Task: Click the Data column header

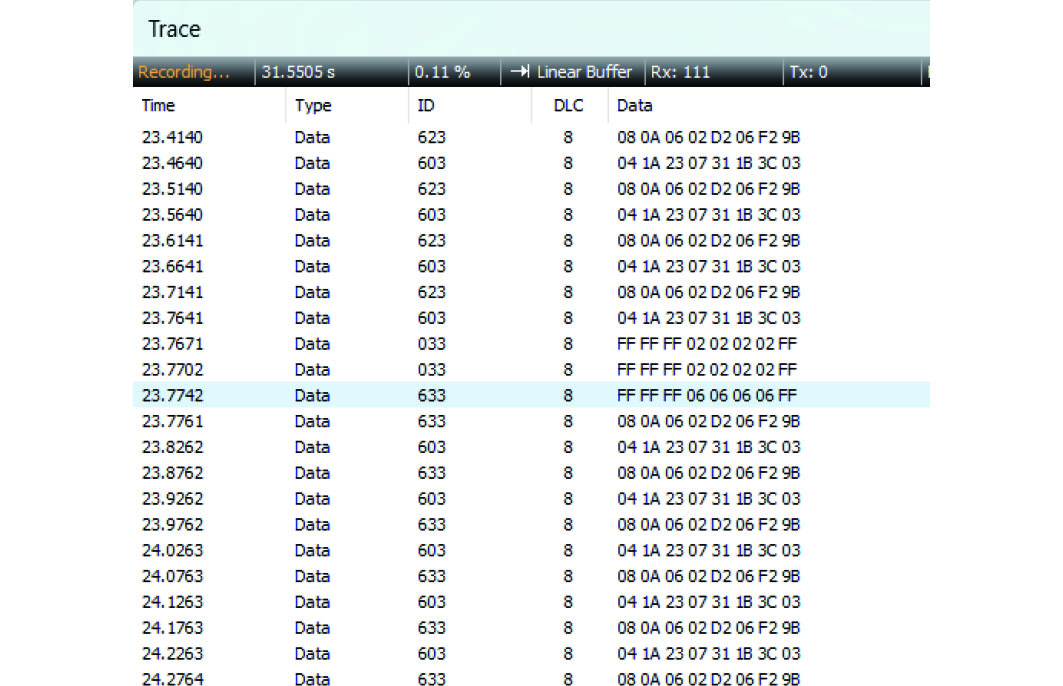Action: pyautogui.click(x=634, y=105)
